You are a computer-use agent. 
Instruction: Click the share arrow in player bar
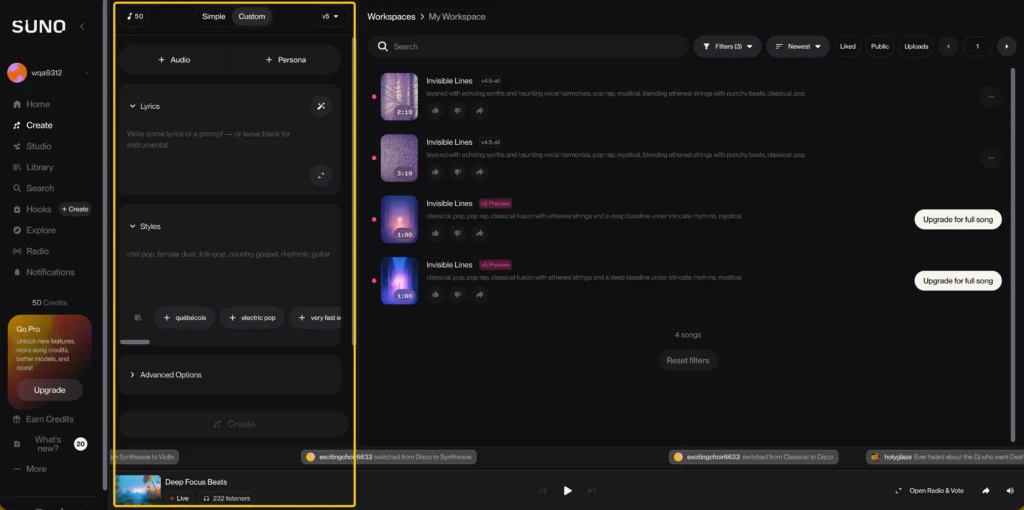click(986, 490)
